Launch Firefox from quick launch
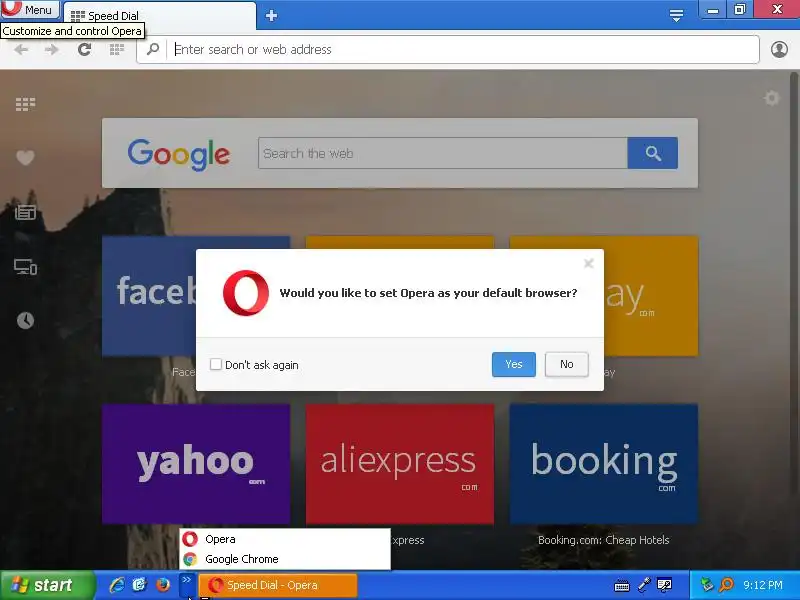 click(163, 585)
